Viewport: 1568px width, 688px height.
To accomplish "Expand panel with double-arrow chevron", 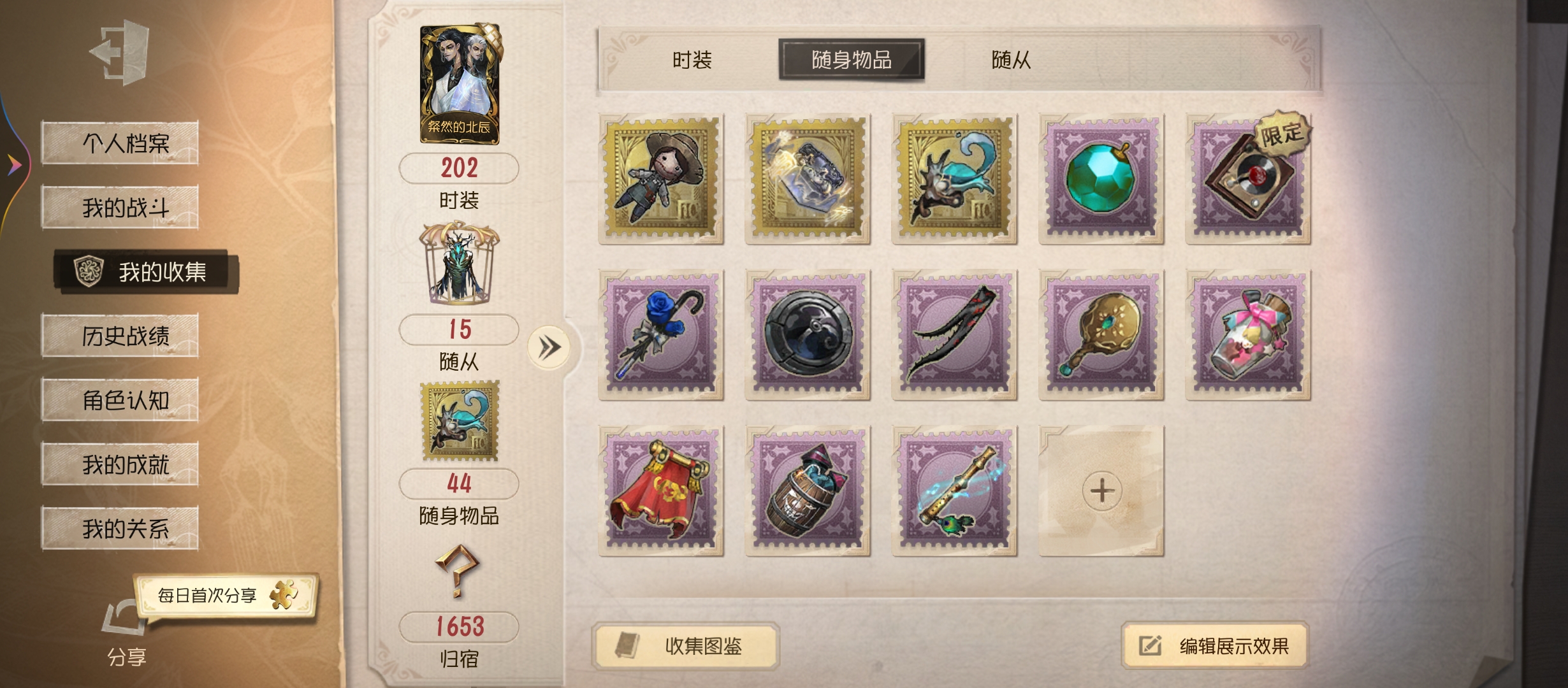I will click(549, 348).
